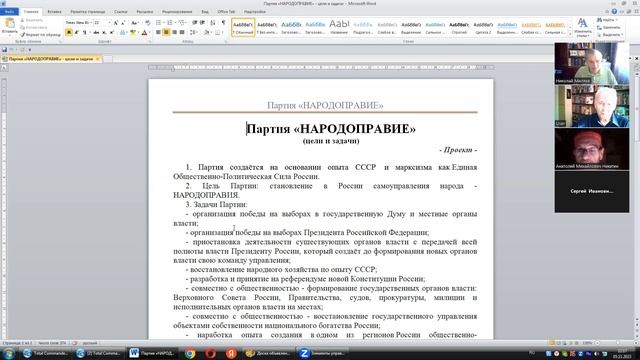
Task: Open Yandex browser from taskbar
Action: click(231, 353)
